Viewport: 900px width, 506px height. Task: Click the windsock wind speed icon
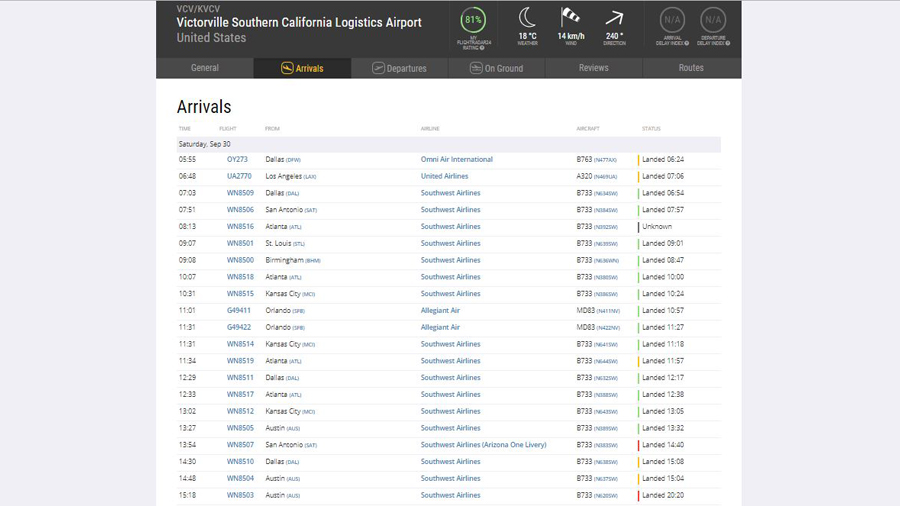click(571, 17)
